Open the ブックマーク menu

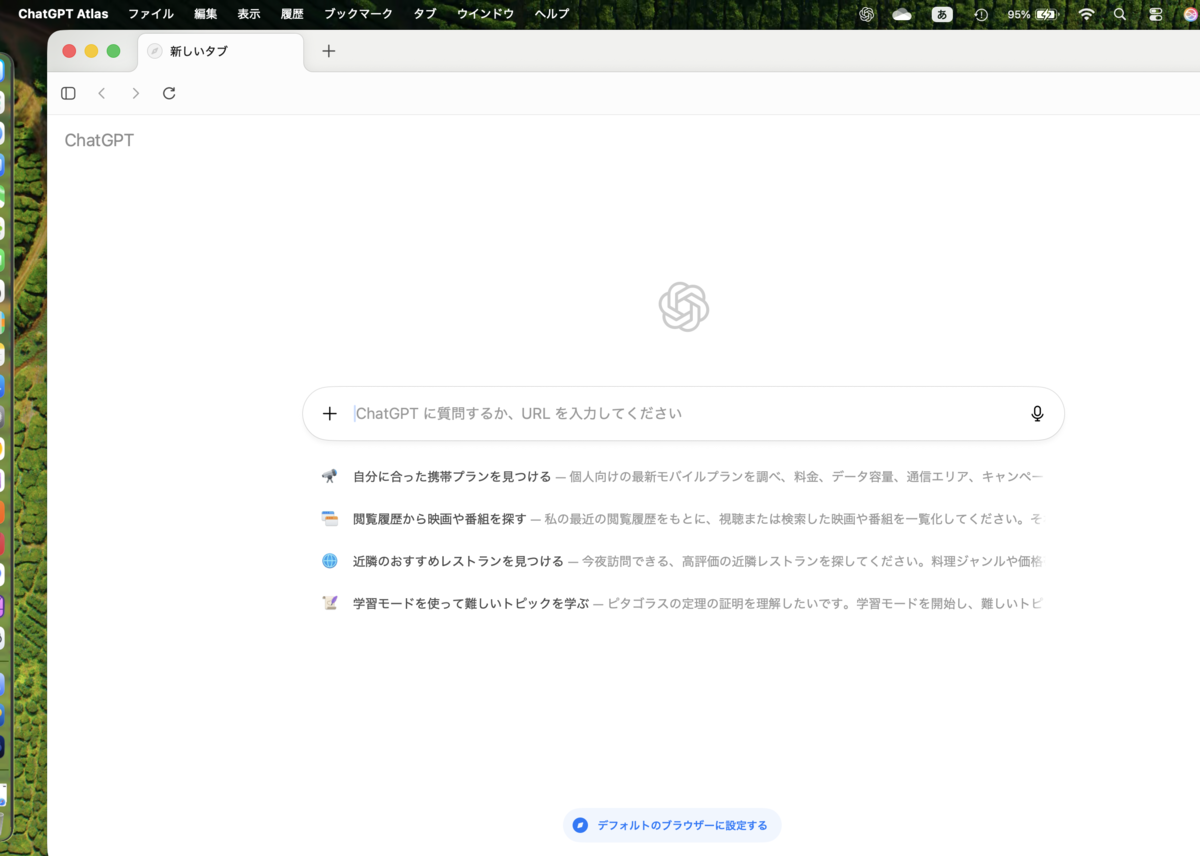coord(358,14)
